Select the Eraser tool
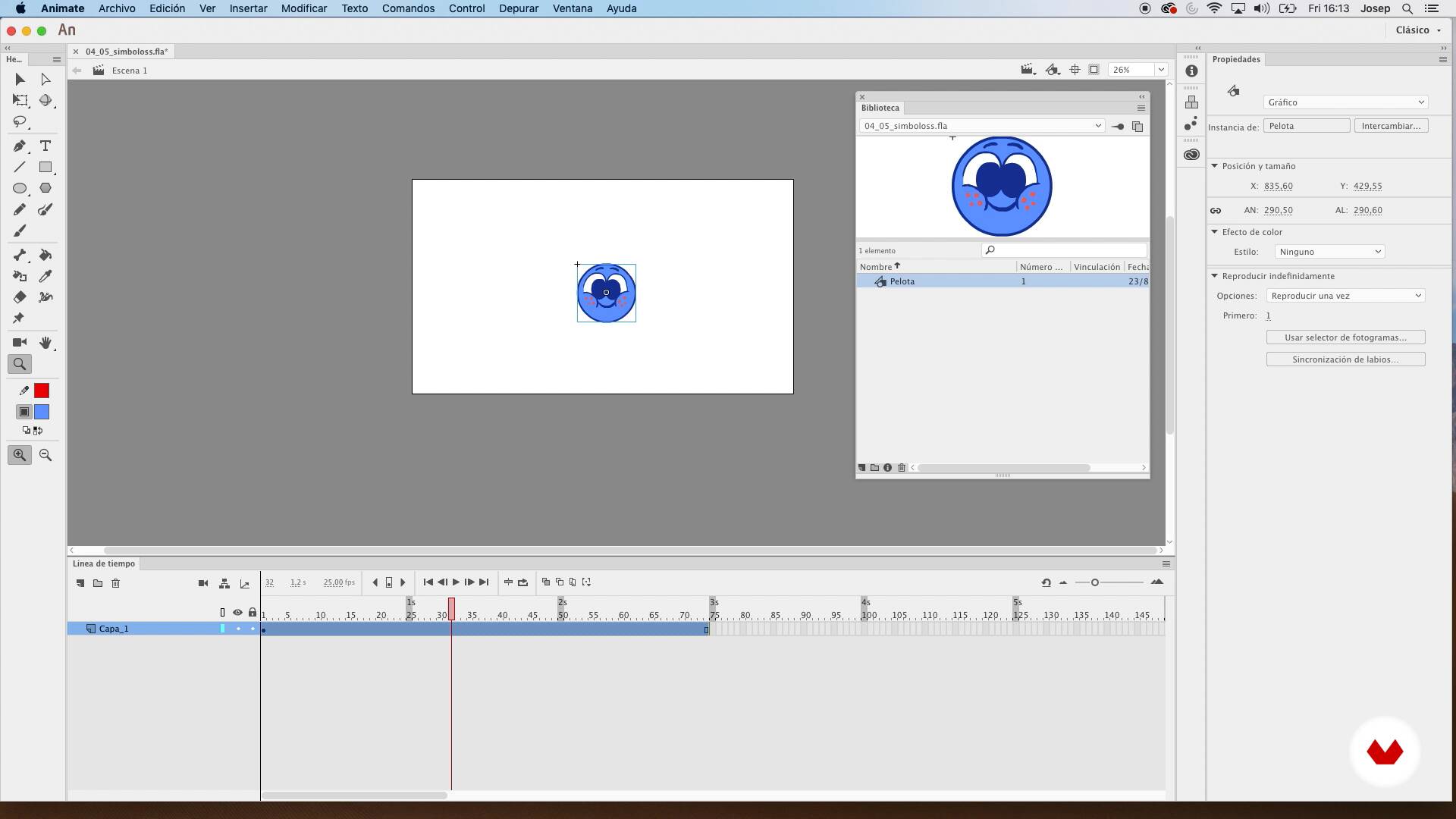This screenshot has height=819, width=1456. coord(20,297)
